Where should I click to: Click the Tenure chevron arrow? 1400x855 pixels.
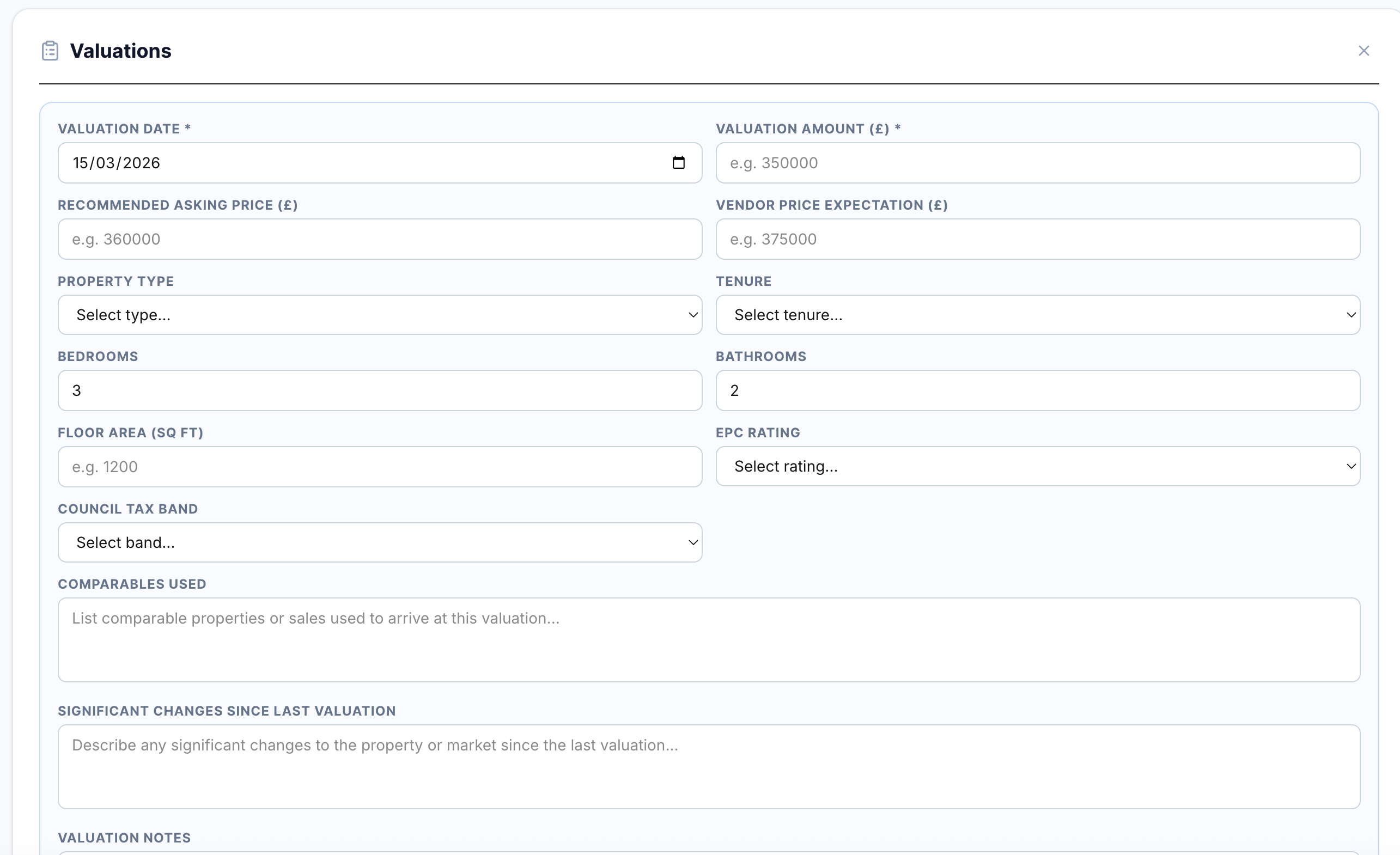pos(1350,315)
